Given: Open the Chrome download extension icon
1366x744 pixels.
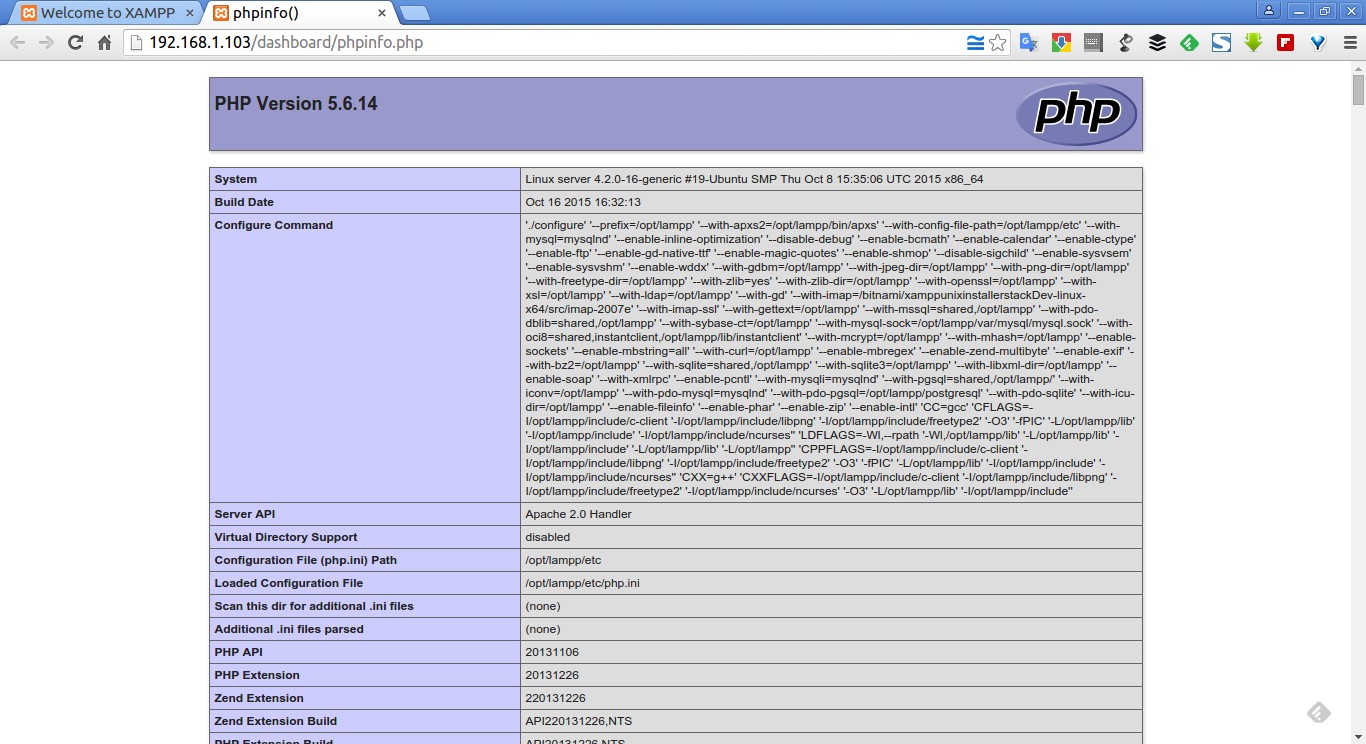Looking at the screenshot, I should [x=1061, y=43].
